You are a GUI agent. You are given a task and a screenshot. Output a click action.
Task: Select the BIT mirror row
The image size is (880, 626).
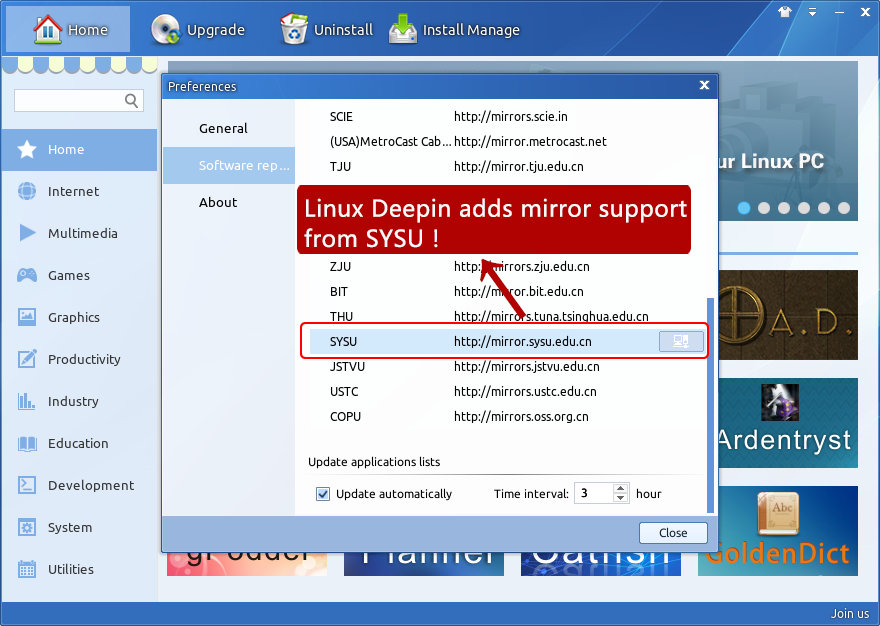tap(507, 292)
